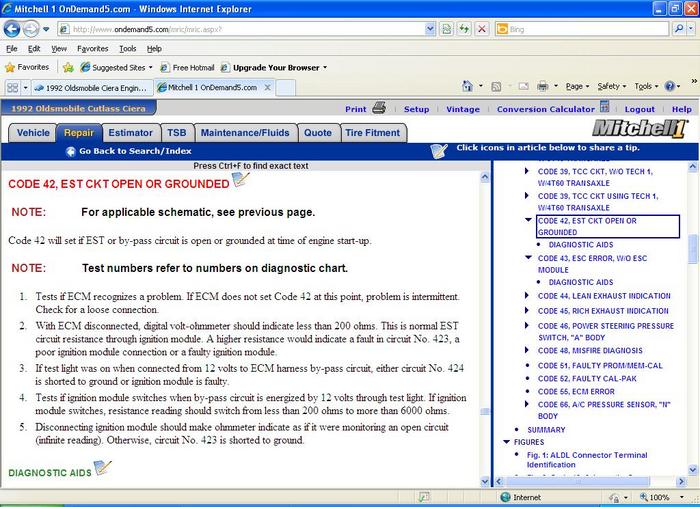
Task: Collapse the FIGURES tree section
Action: click(x=506, y=441)
